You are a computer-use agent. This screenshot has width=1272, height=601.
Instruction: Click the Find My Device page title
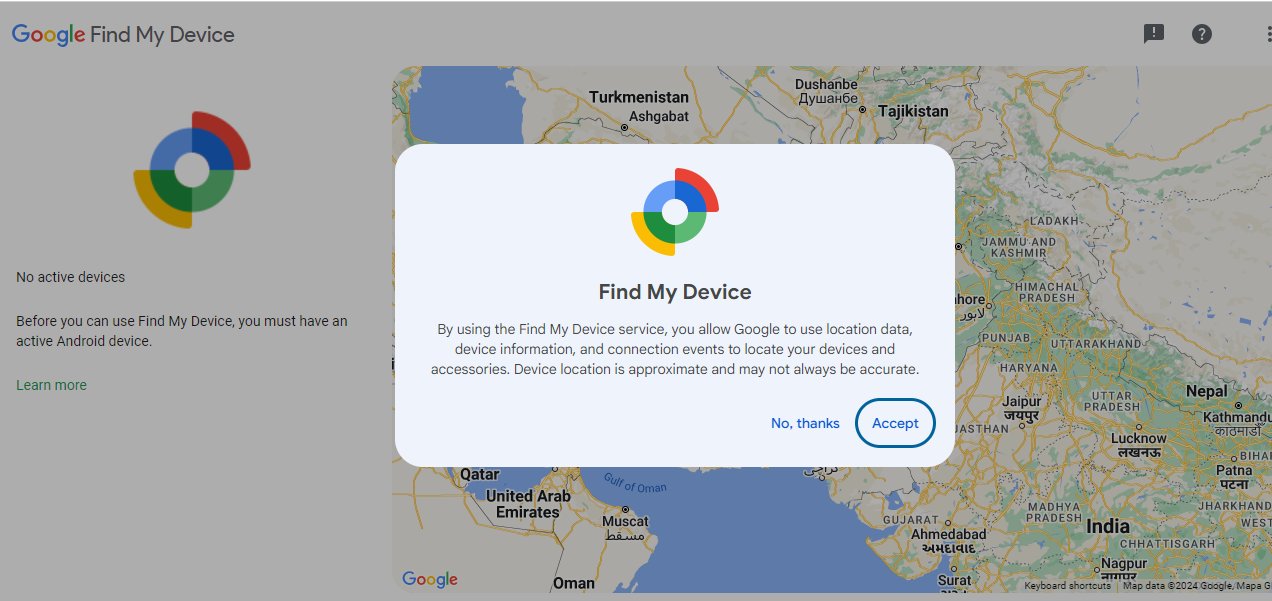point(164,34)
